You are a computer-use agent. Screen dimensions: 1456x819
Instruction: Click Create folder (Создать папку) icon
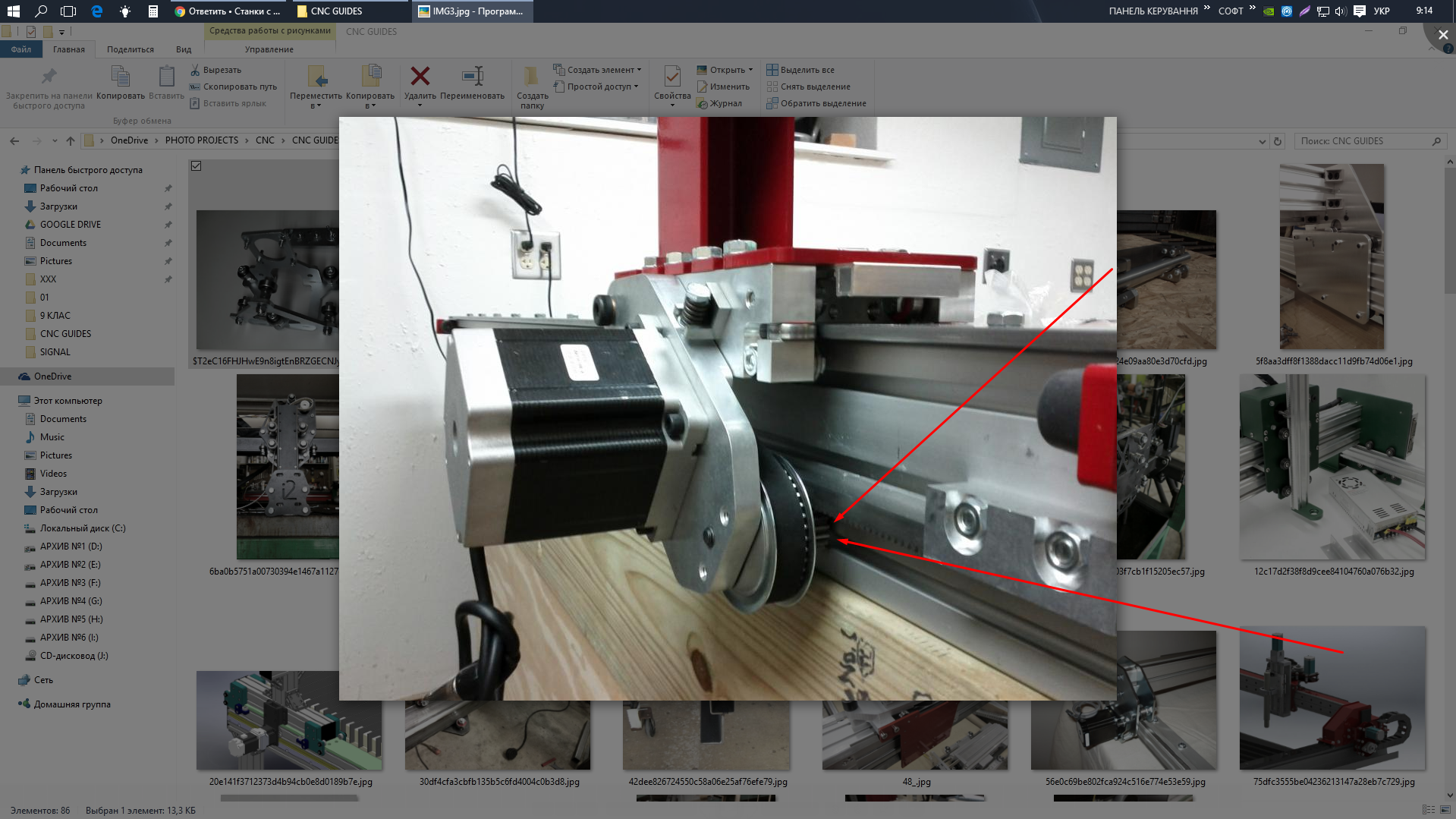(531, 76)
